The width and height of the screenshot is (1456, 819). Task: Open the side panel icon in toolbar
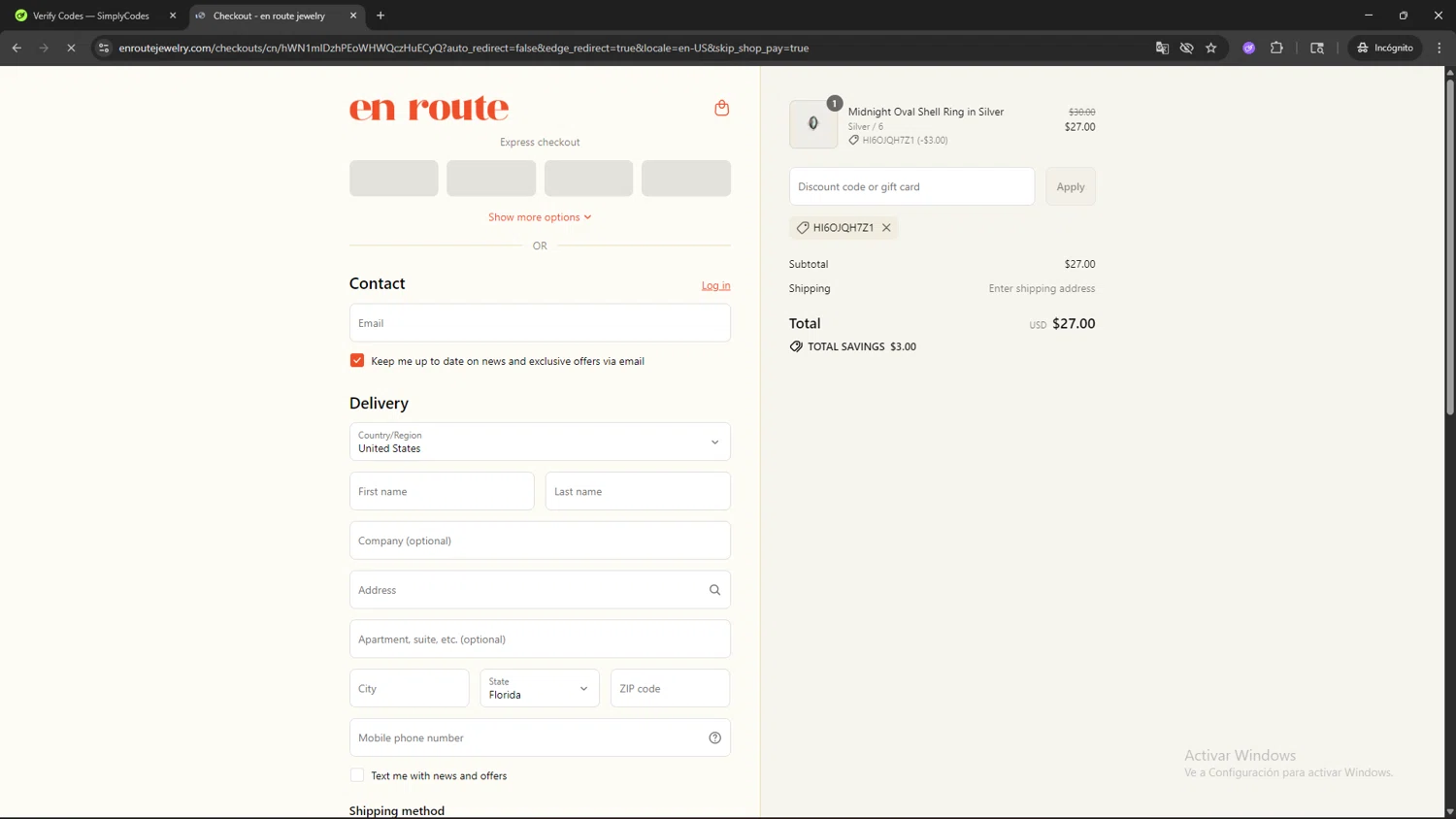(x=1317, y=48)
